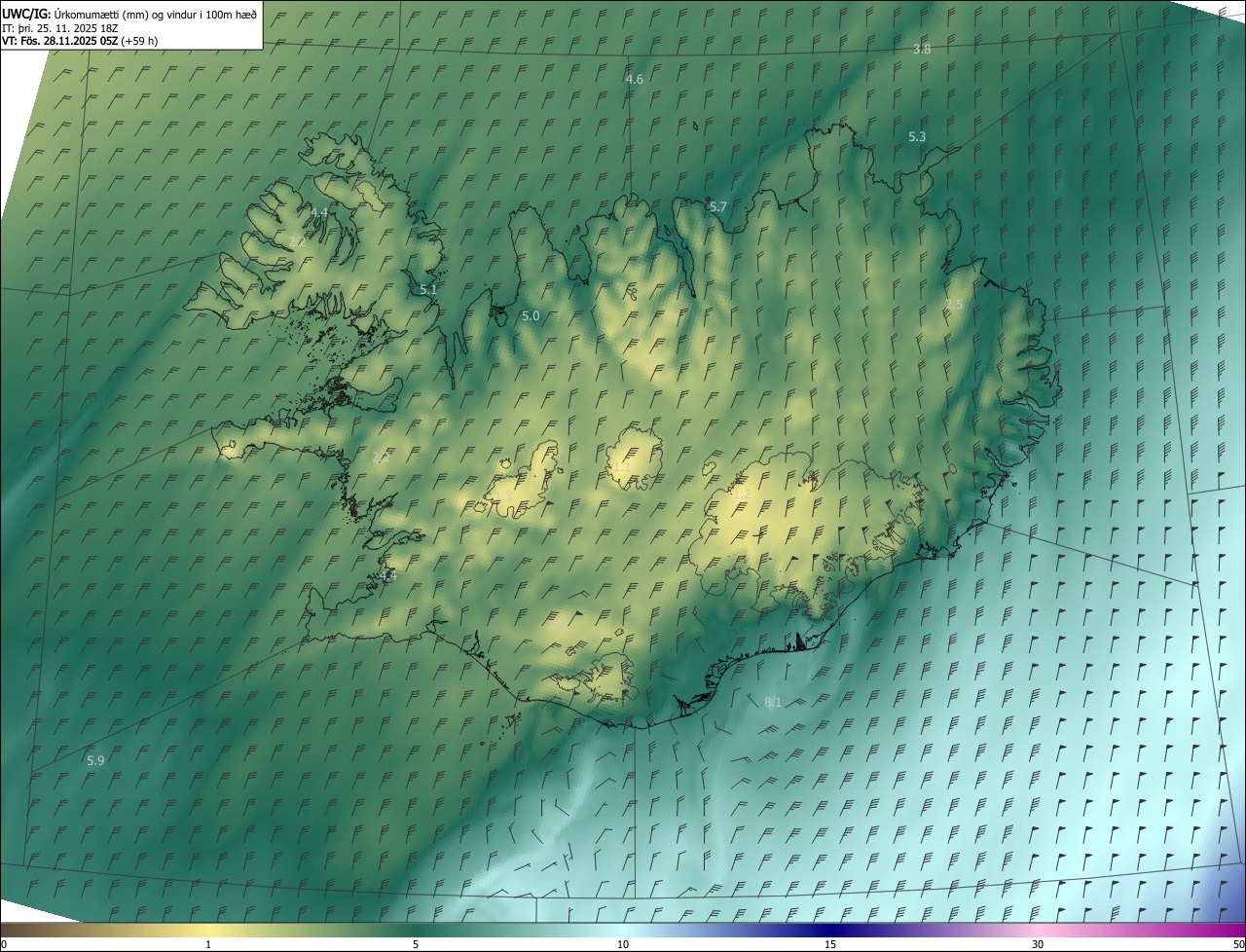Click the 5.0 value label on the map
The width and height of the screenshot is (1246, 952).
531,316
